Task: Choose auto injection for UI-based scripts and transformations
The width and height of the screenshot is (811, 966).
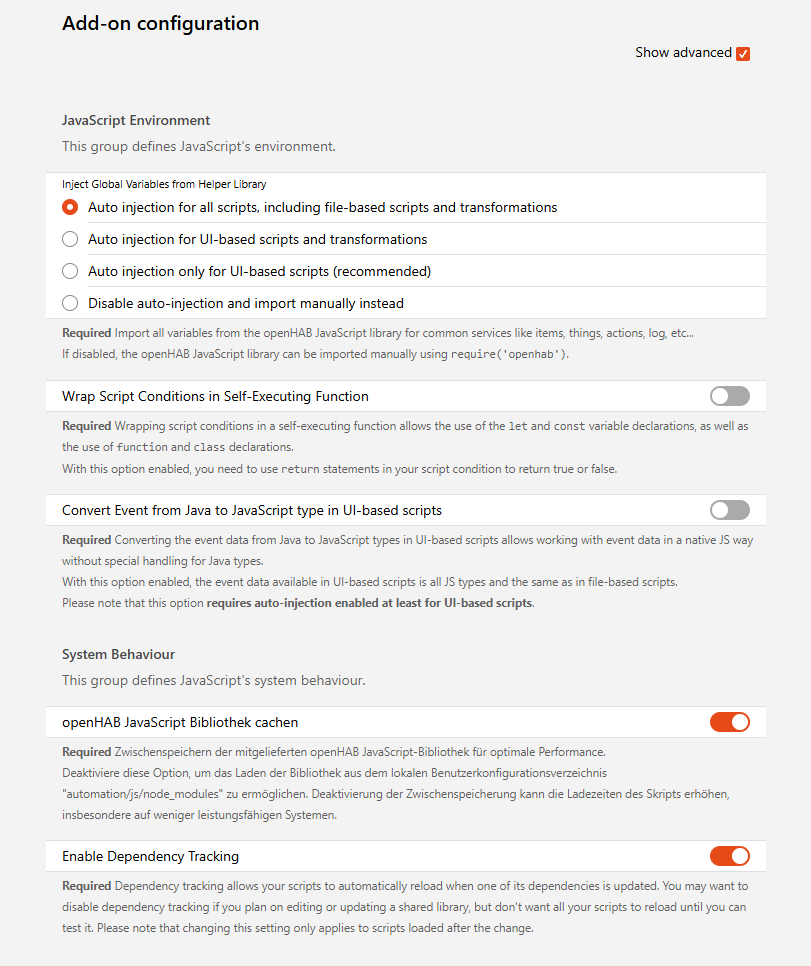Action: (x=70, y=240)
